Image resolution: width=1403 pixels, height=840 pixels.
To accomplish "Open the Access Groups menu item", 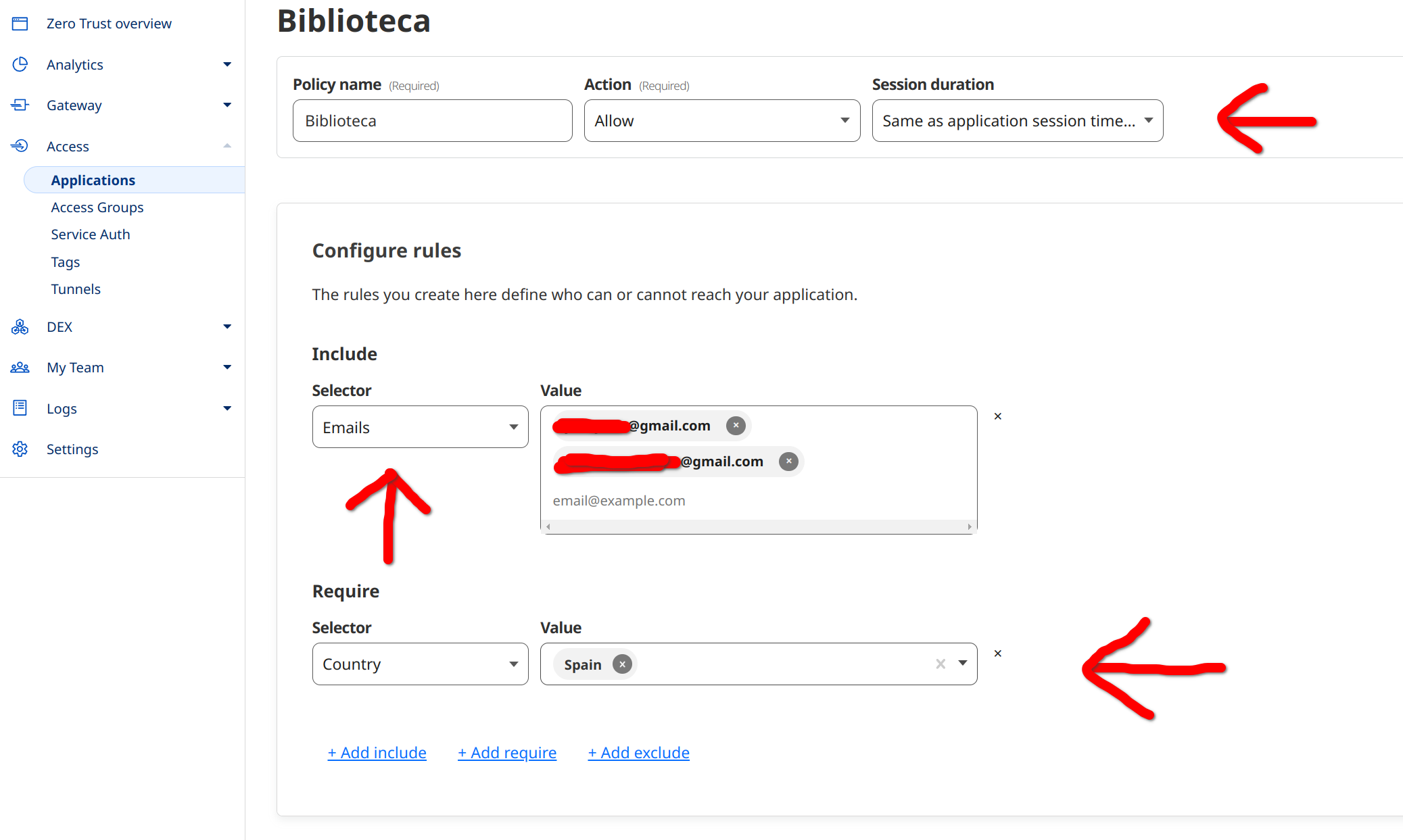I will [x=97, y=207].
